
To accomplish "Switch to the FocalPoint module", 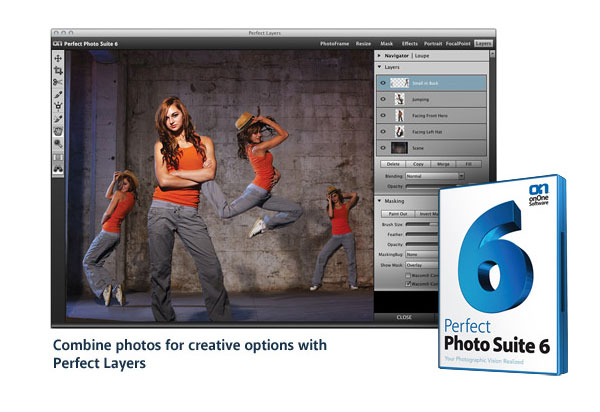I will coord(458,44).
